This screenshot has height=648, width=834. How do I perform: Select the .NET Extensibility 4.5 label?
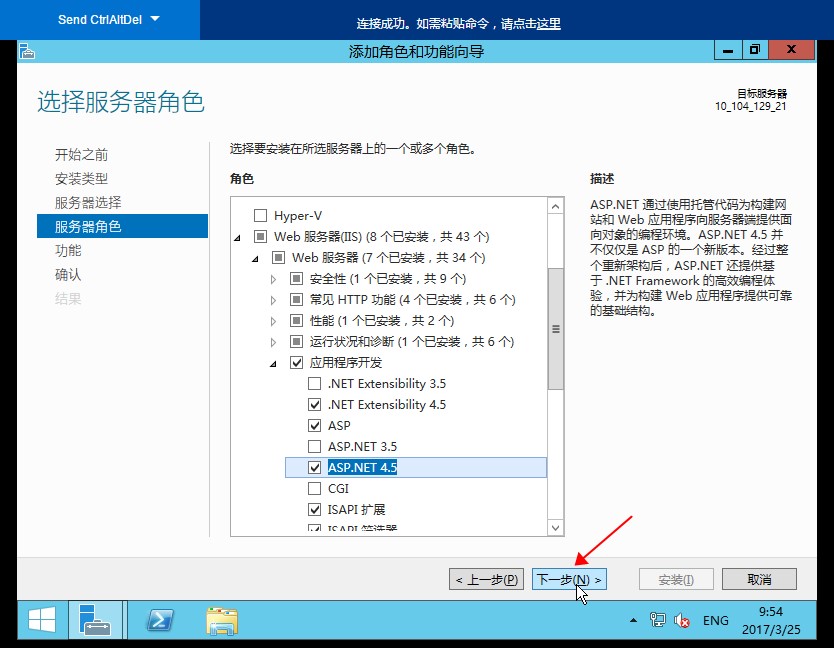(x=387, y=404)
